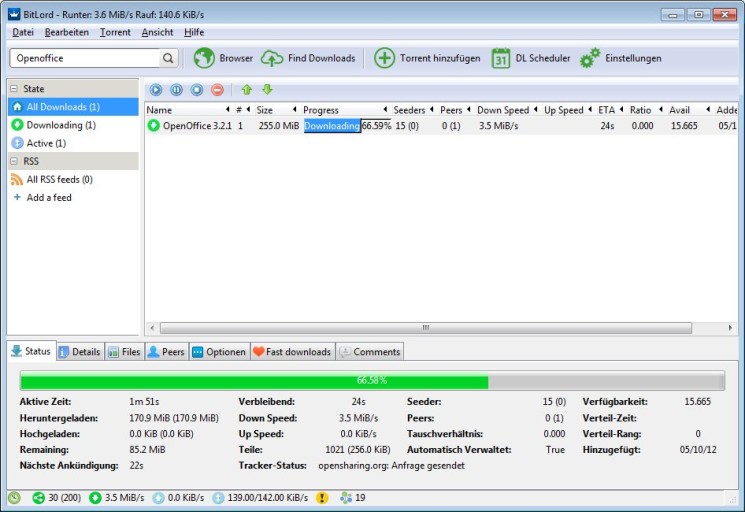This screenshot has width=745, height=512.
Task: Switch to the Fast downloads tab
Action: 293,351
